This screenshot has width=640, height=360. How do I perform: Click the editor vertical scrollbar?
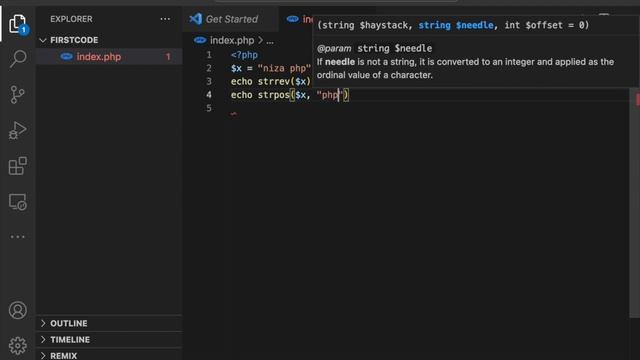634,204
